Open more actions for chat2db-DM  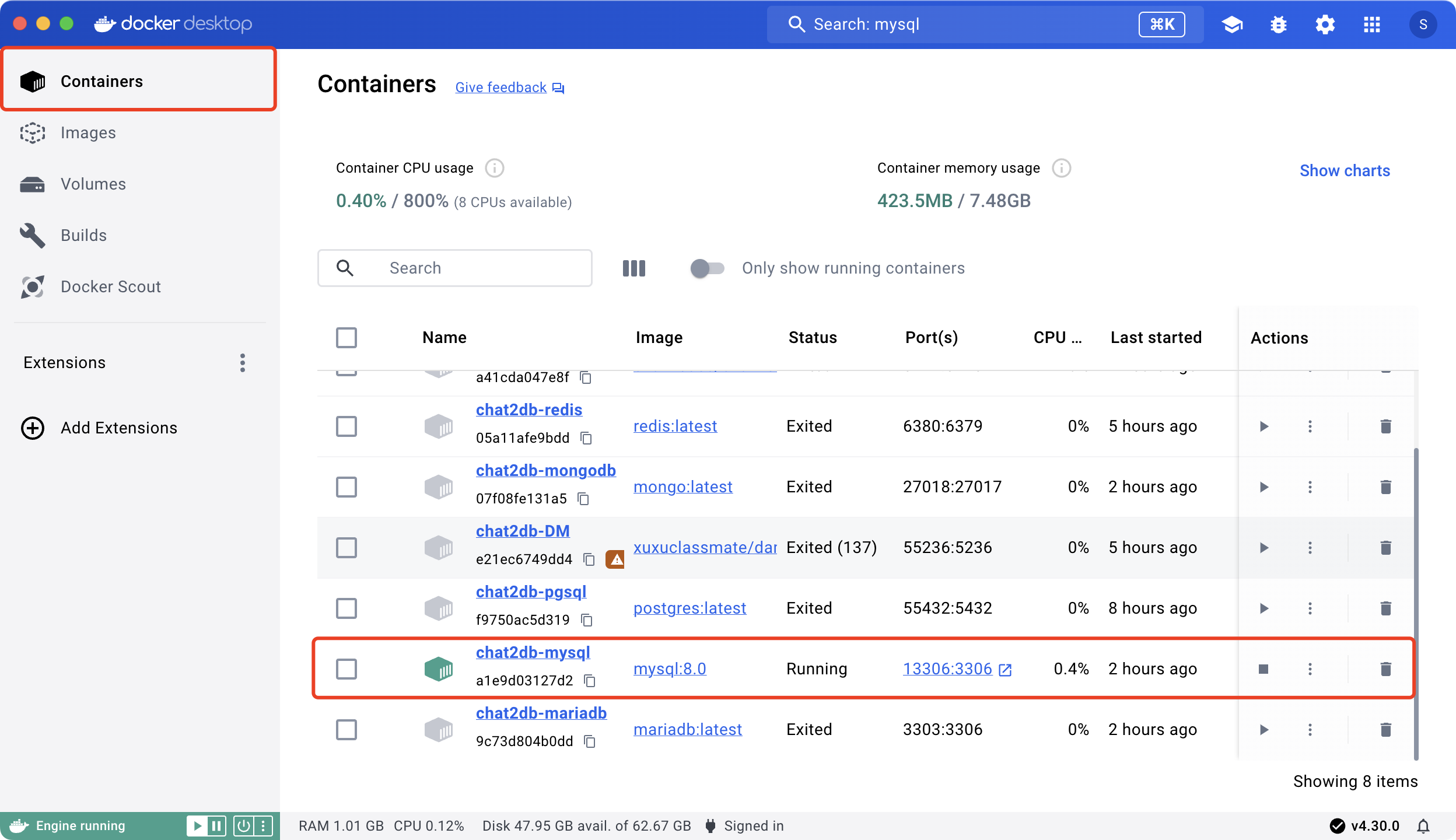(1310, 548)
